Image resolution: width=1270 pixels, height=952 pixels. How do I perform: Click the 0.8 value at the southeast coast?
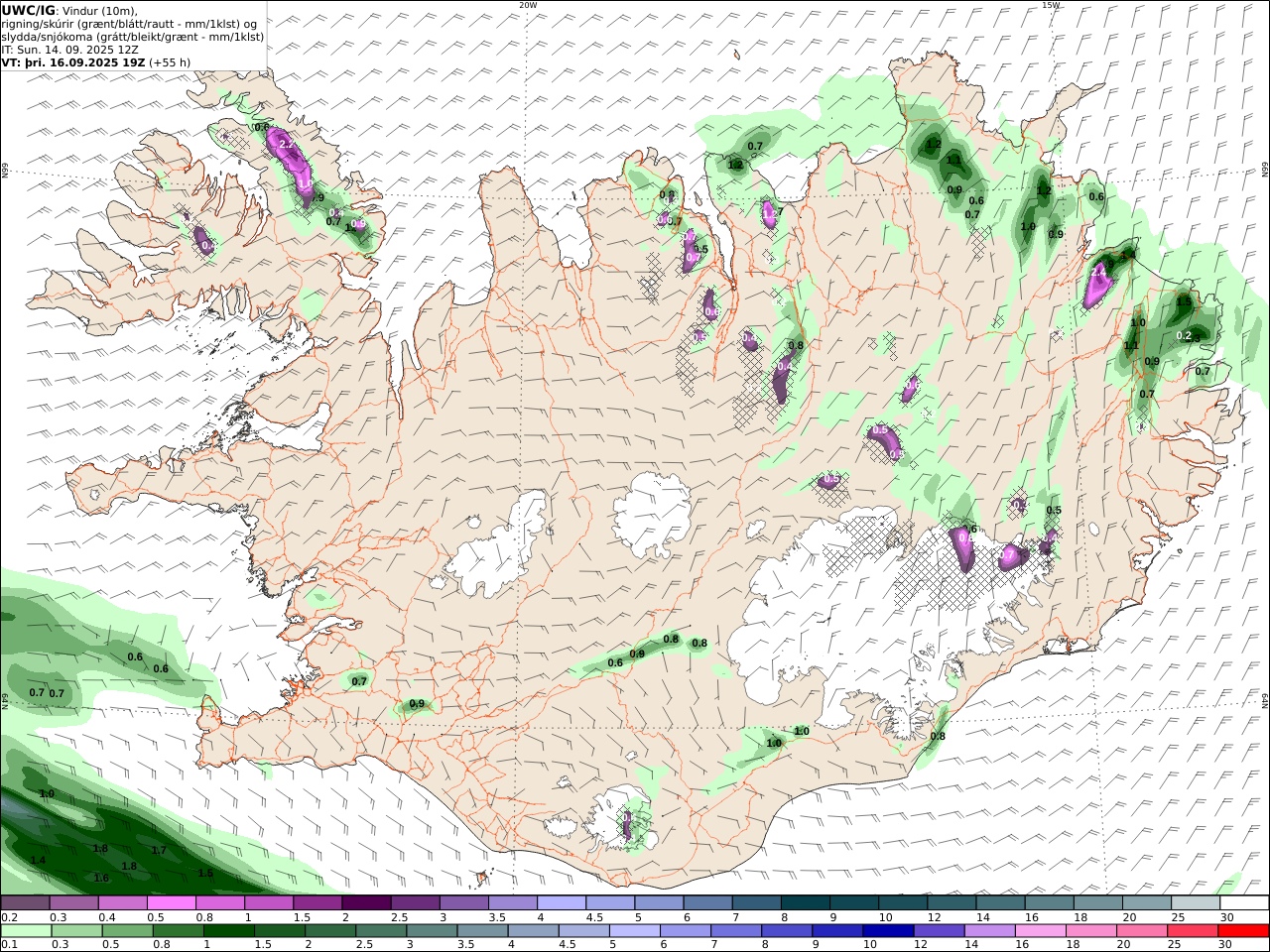(x=938, y=736)
